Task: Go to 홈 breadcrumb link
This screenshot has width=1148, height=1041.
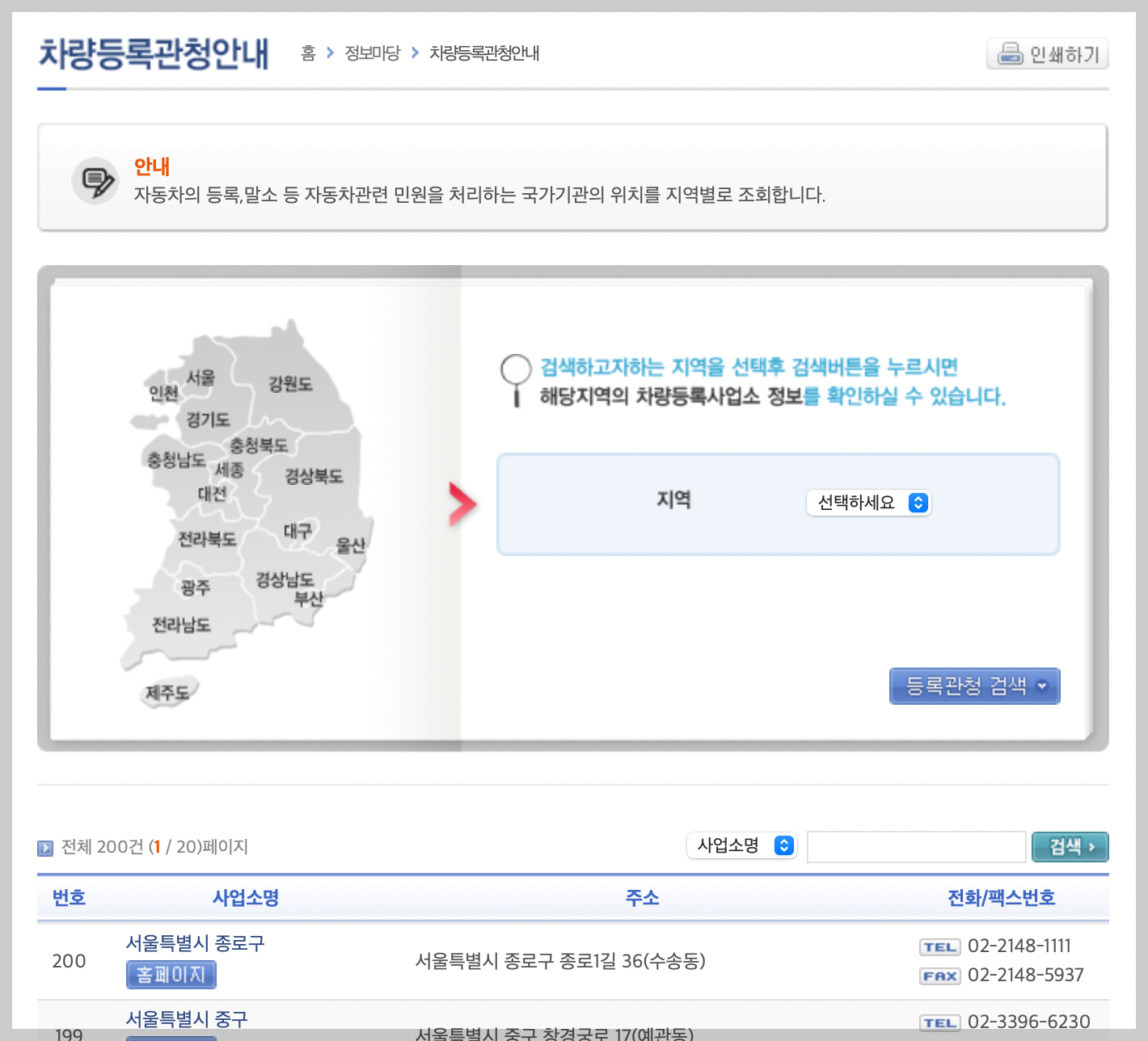Action: click(308, 53)
